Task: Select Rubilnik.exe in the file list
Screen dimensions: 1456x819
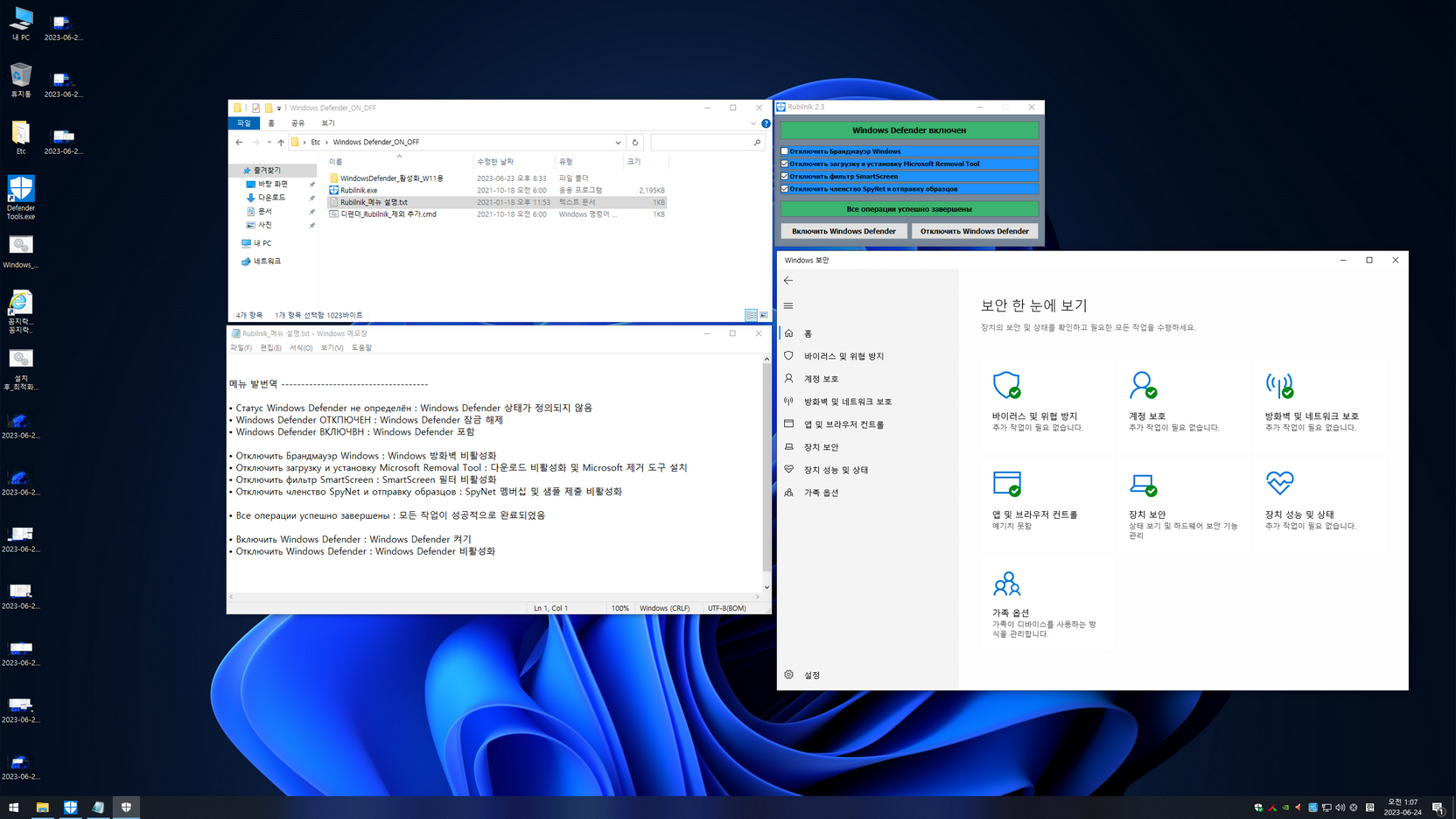Action: click(x=359, y=190)
